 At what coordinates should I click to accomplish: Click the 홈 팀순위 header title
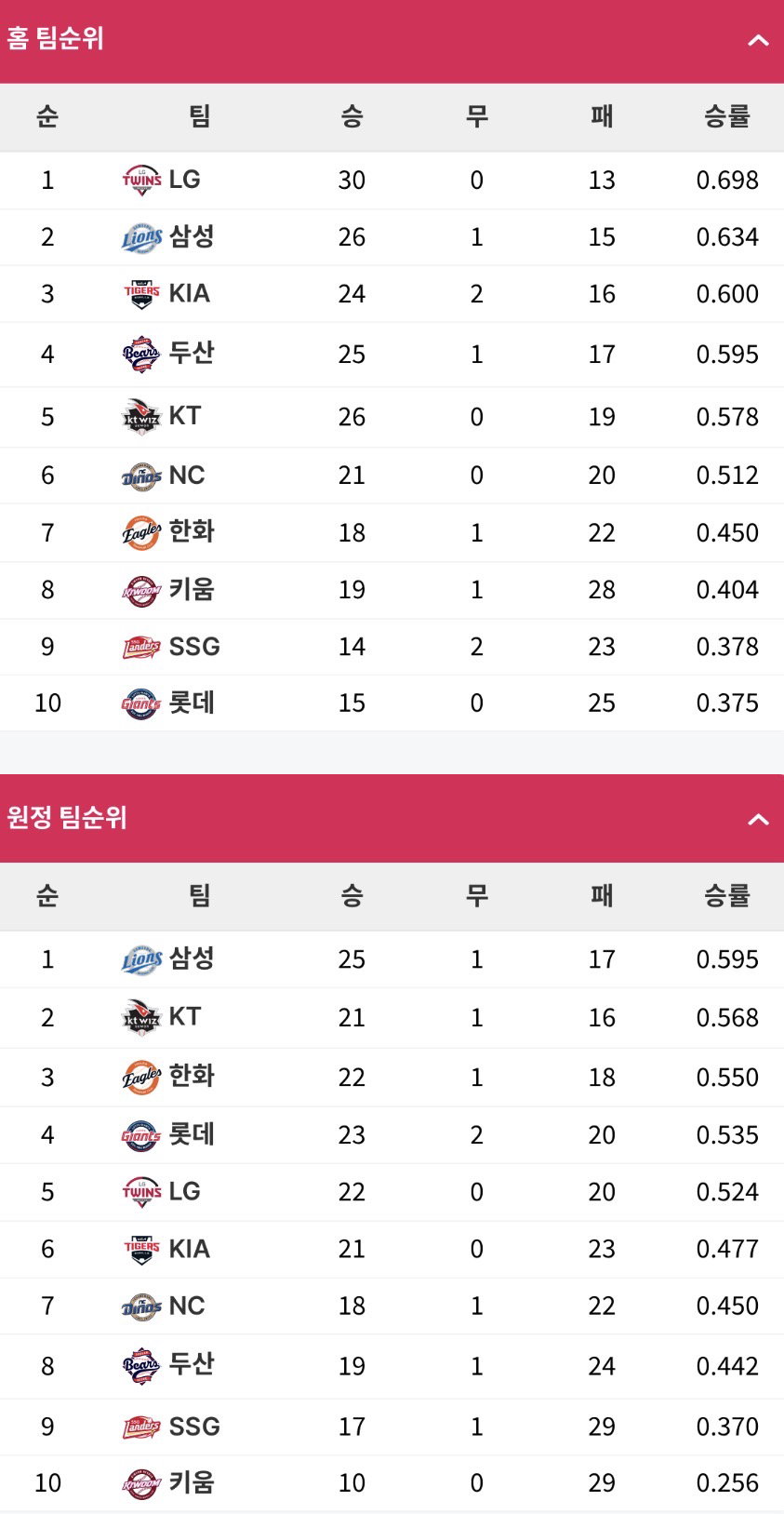pyautogui.click(x=55, y=38)
